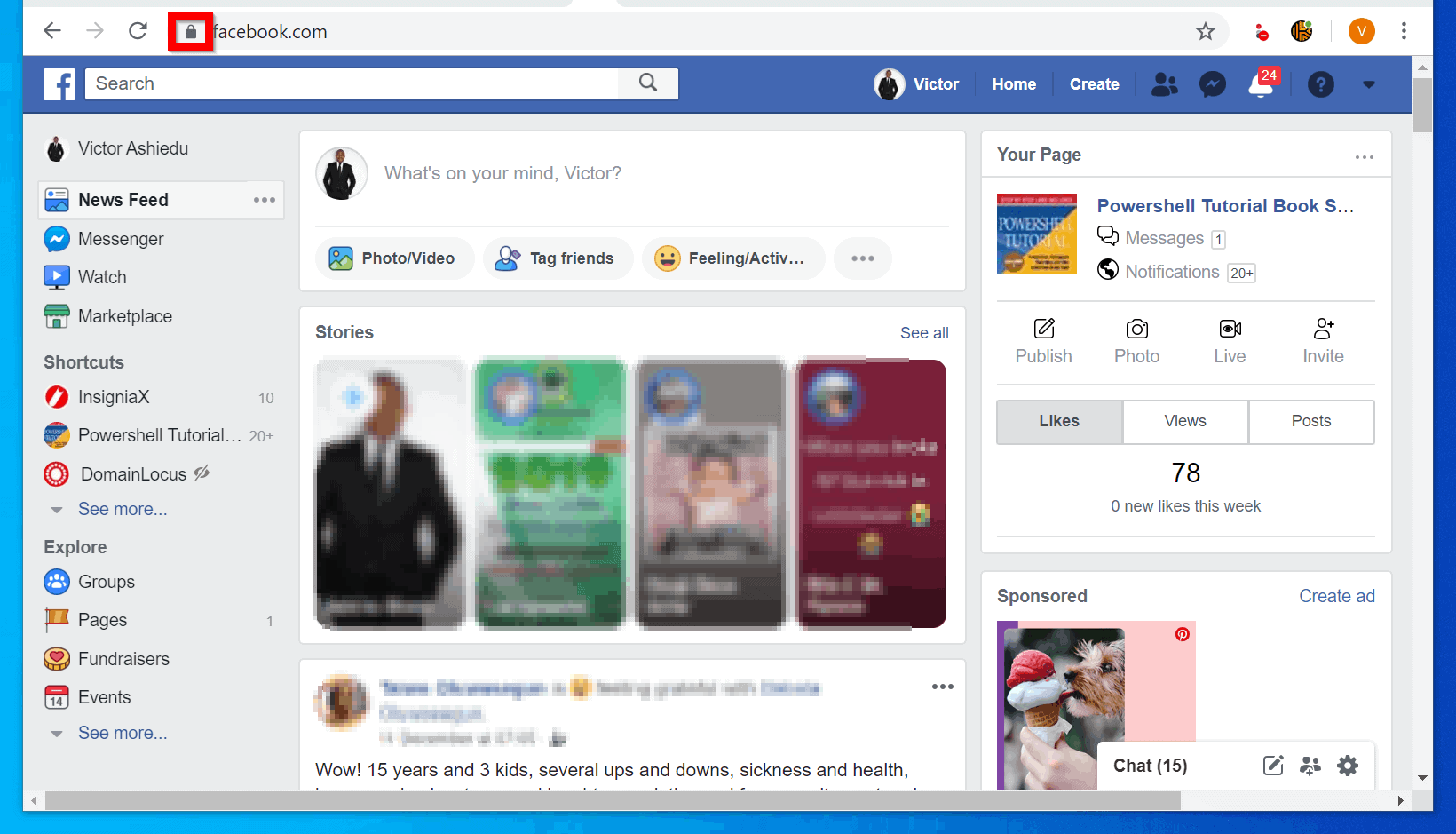Open the new message compose icon in Chat
Image resolution: width=1456 pixels, height=834 pixels.
(x=1273, y=765)
